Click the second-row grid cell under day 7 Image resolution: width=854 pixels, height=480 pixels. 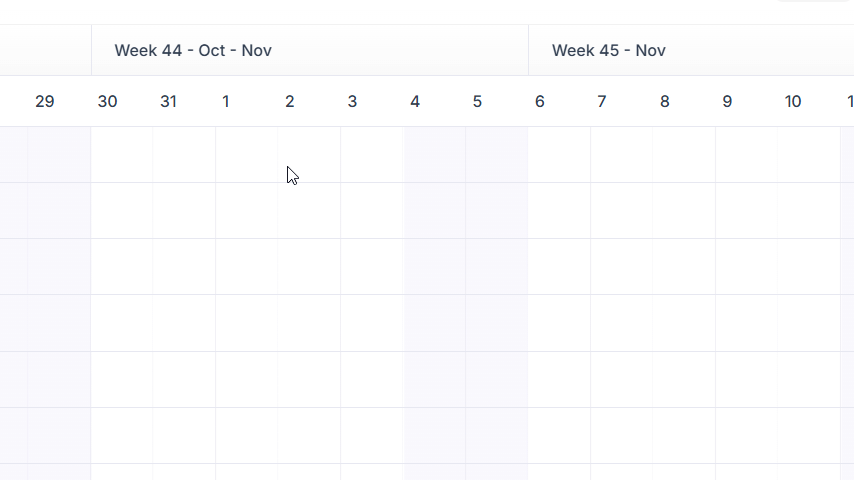621,211
